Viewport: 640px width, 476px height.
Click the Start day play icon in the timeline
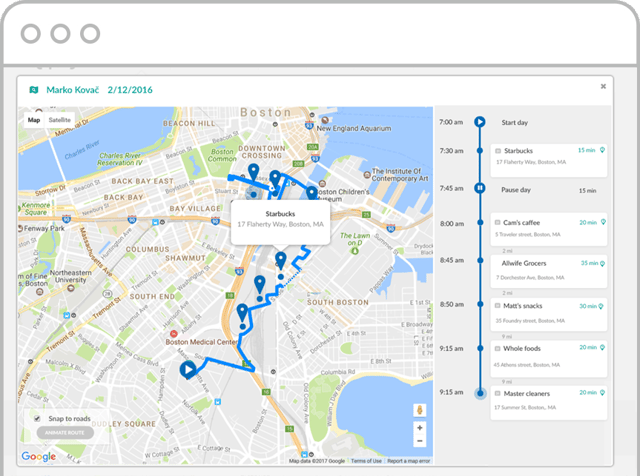coord(480,122)
